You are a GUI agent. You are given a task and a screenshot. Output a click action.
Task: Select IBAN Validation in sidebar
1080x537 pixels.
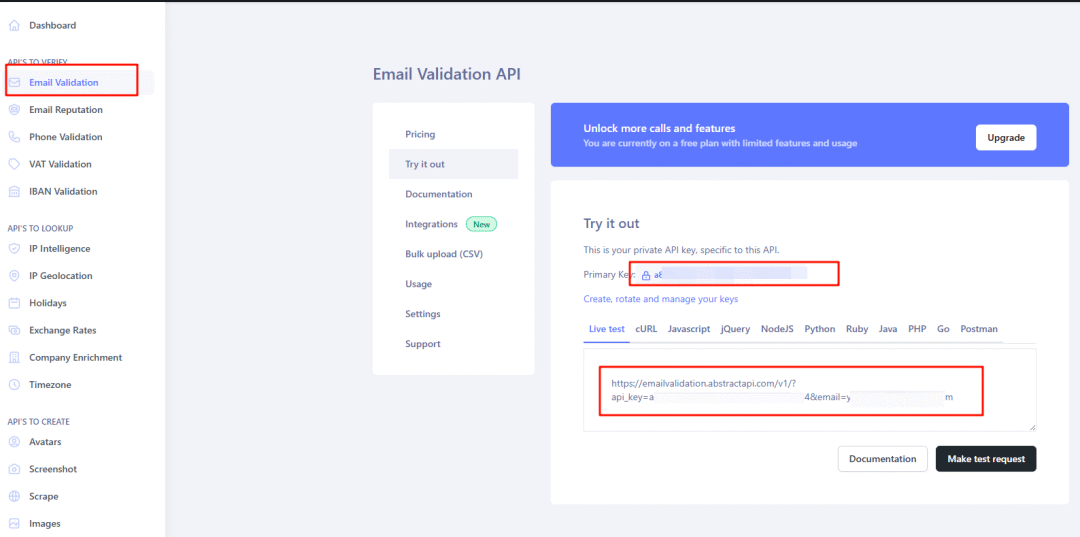(63, 191)
